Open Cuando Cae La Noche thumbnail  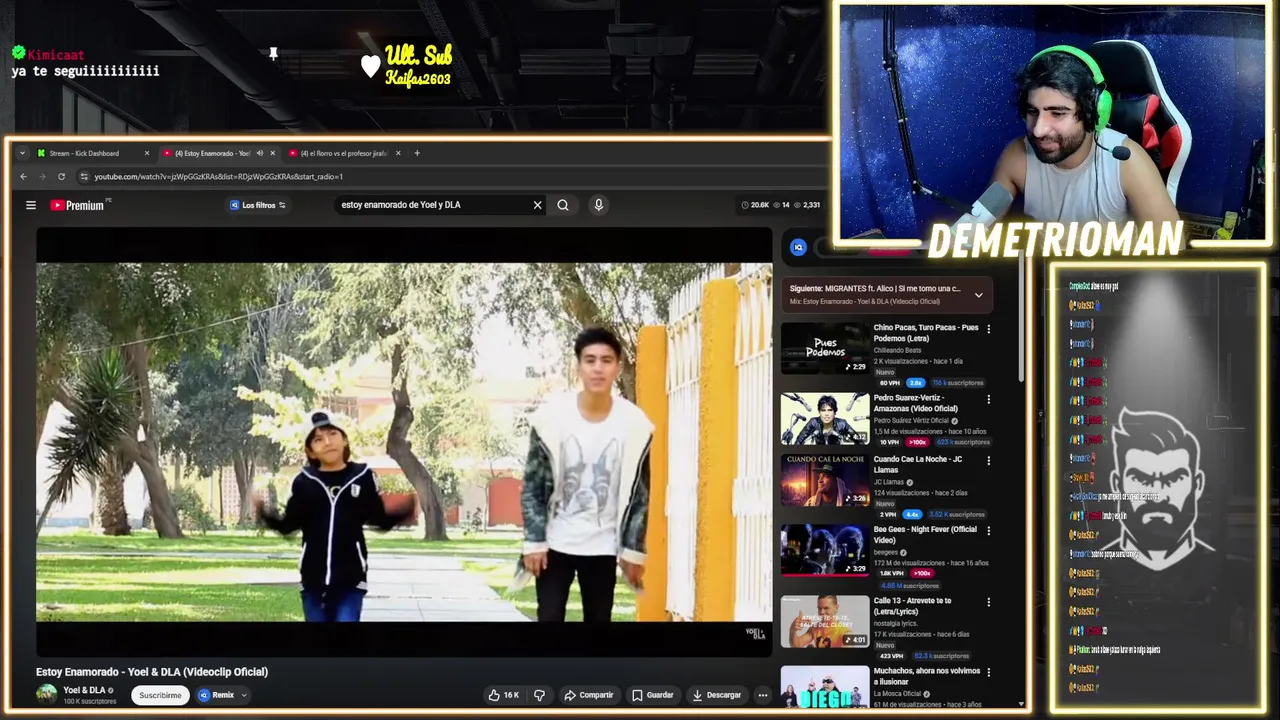click(825, 480)
